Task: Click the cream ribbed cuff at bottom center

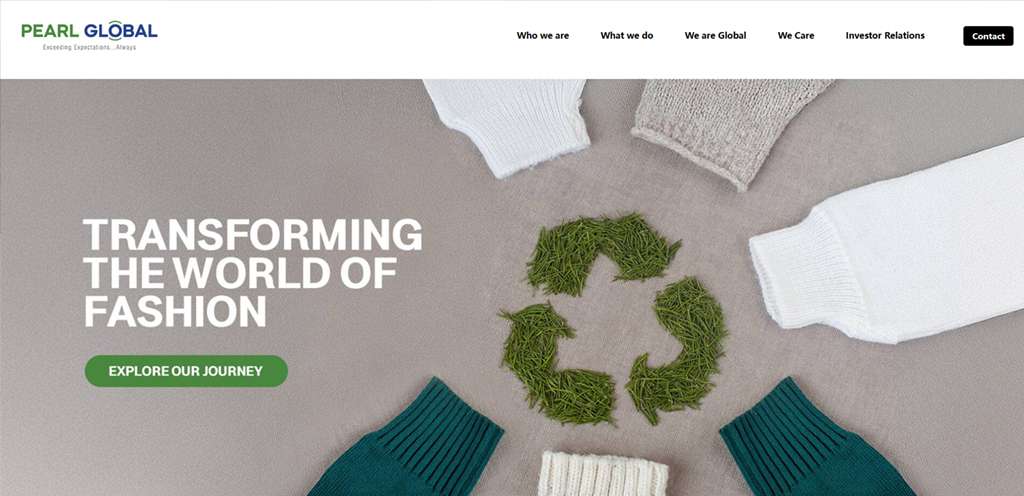Action: (603, 473)
